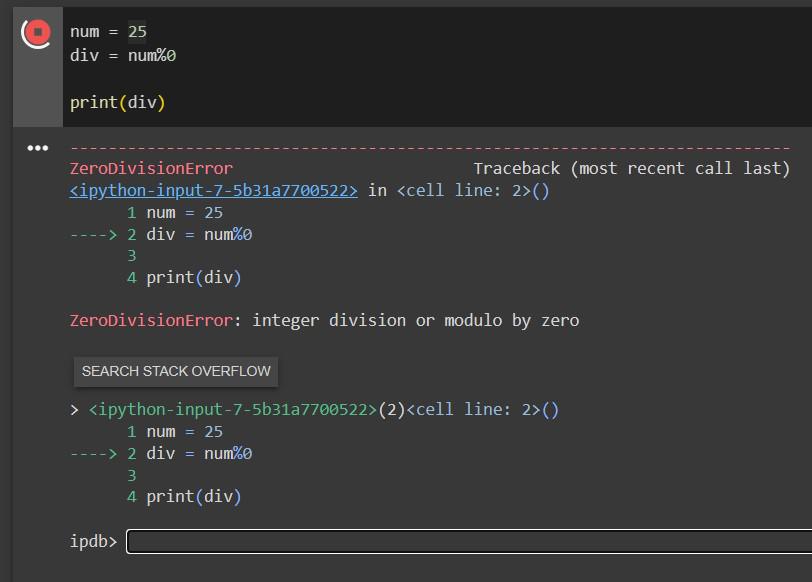Click 'integer division or modulo by zero' message
The width and height of the screenshot is (812, 582).
tap(416, 321)
